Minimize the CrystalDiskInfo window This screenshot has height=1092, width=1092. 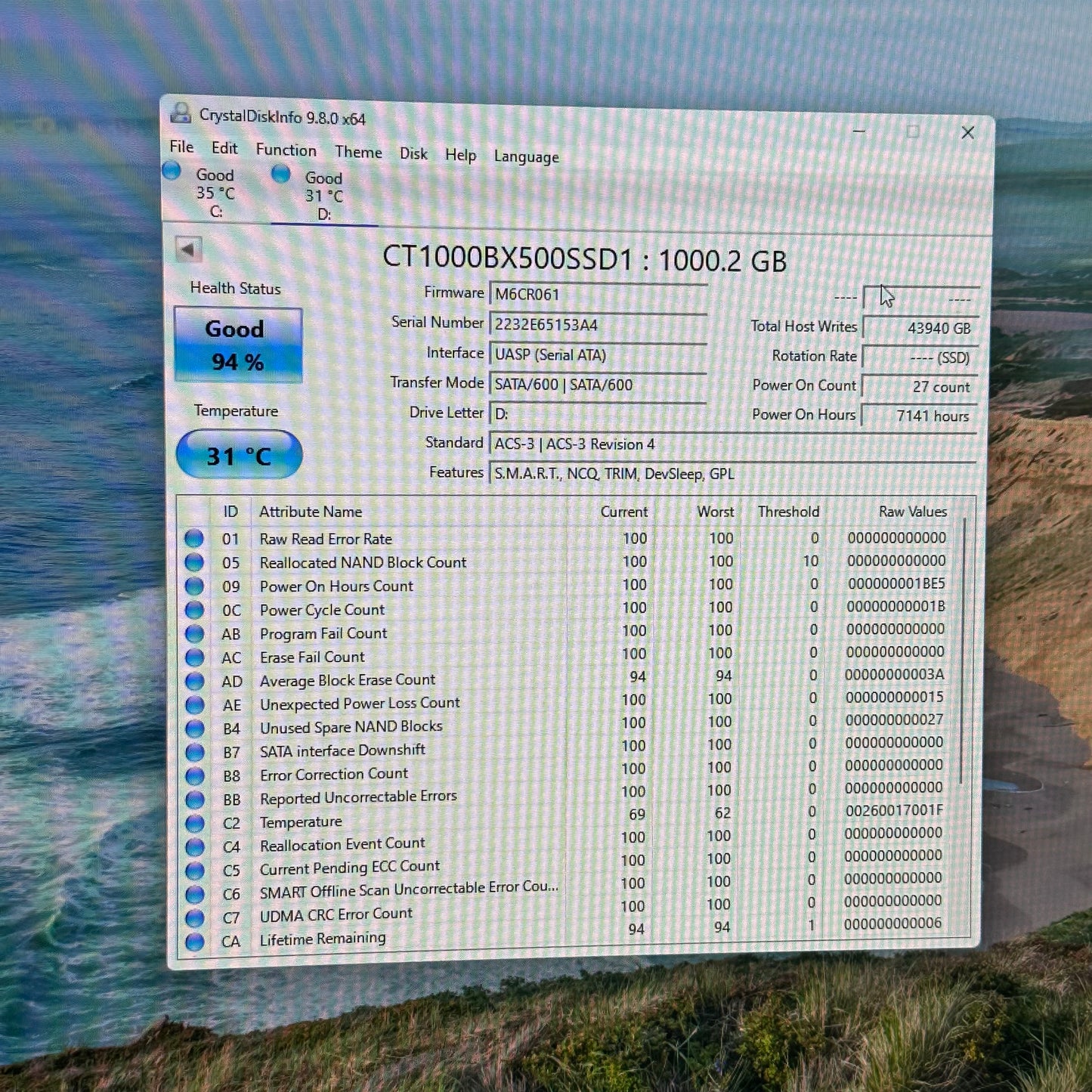859,131
